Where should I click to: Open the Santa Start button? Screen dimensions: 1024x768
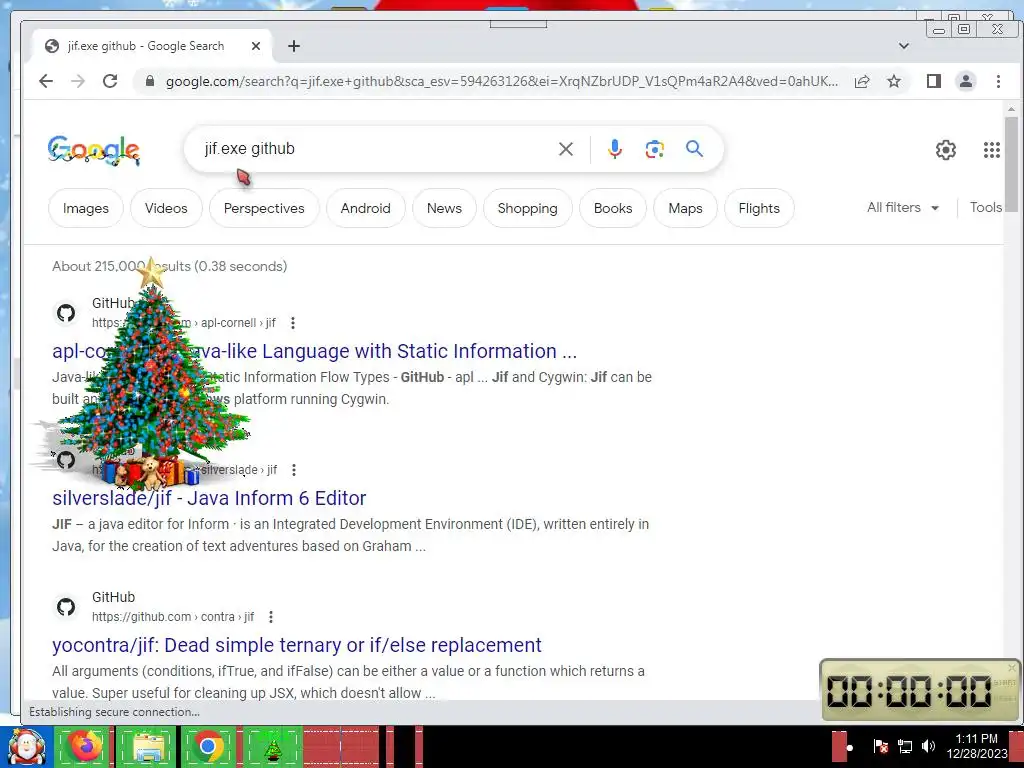[26, 747]
